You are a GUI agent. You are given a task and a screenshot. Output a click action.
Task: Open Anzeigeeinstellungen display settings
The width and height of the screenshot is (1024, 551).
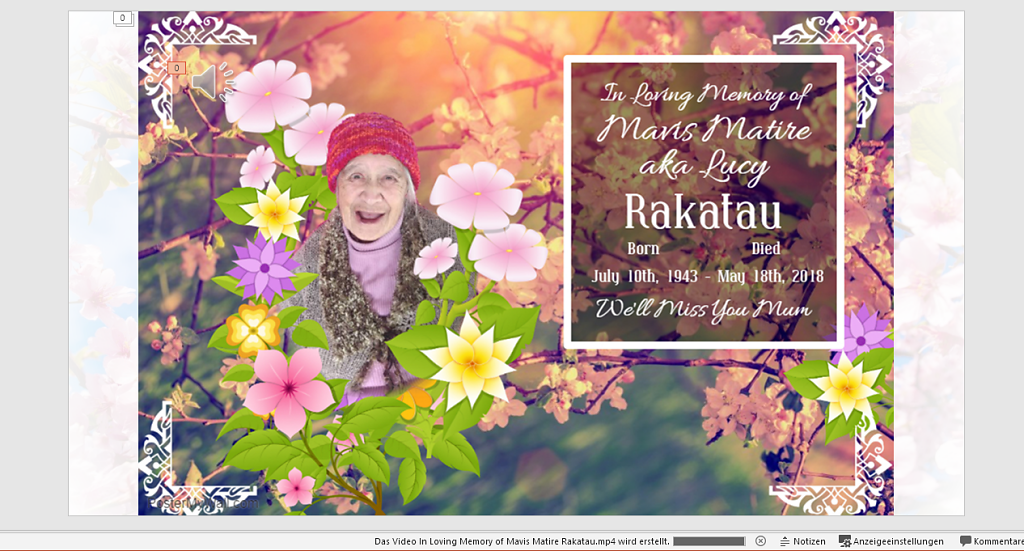click(891, 541)
